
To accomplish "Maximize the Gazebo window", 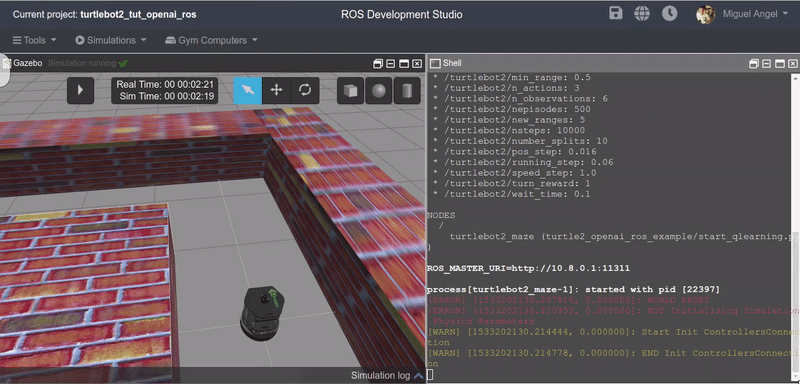I will tap(404, 63).
